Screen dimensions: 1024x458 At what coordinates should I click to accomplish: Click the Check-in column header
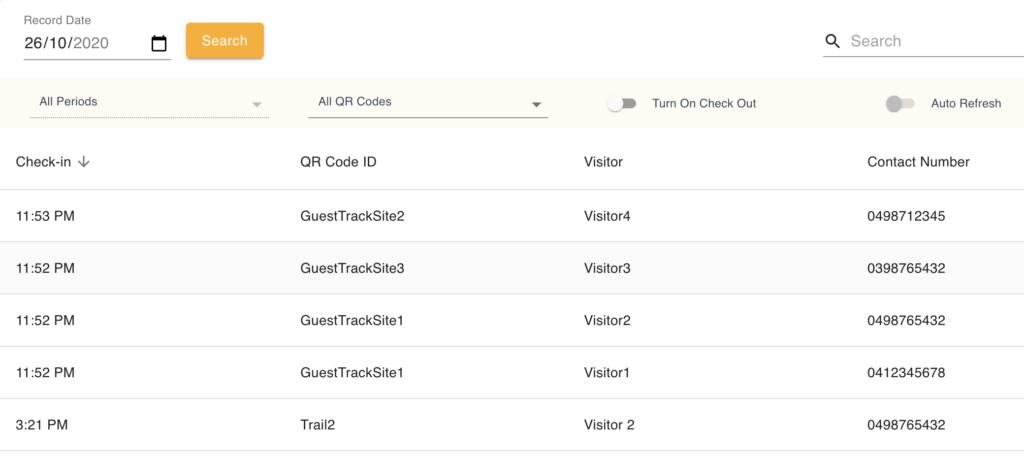pos(43,162)
